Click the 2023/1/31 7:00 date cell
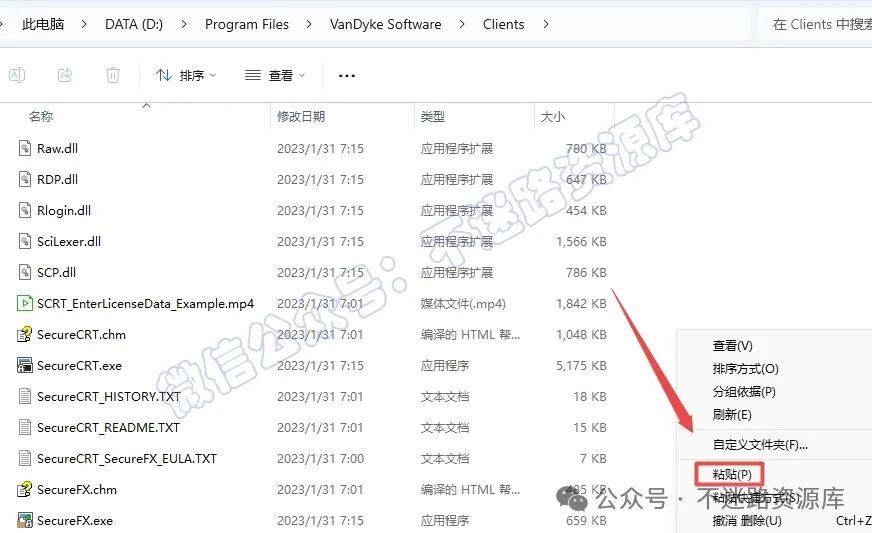The height and width of the screenshot is (533, 872). [x=320, y=459]
